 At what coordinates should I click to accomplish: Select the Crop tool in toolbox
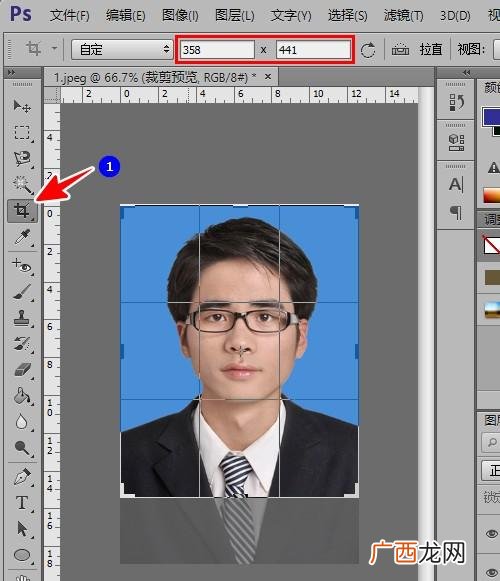pyautogui.click(x=22, y=211)
